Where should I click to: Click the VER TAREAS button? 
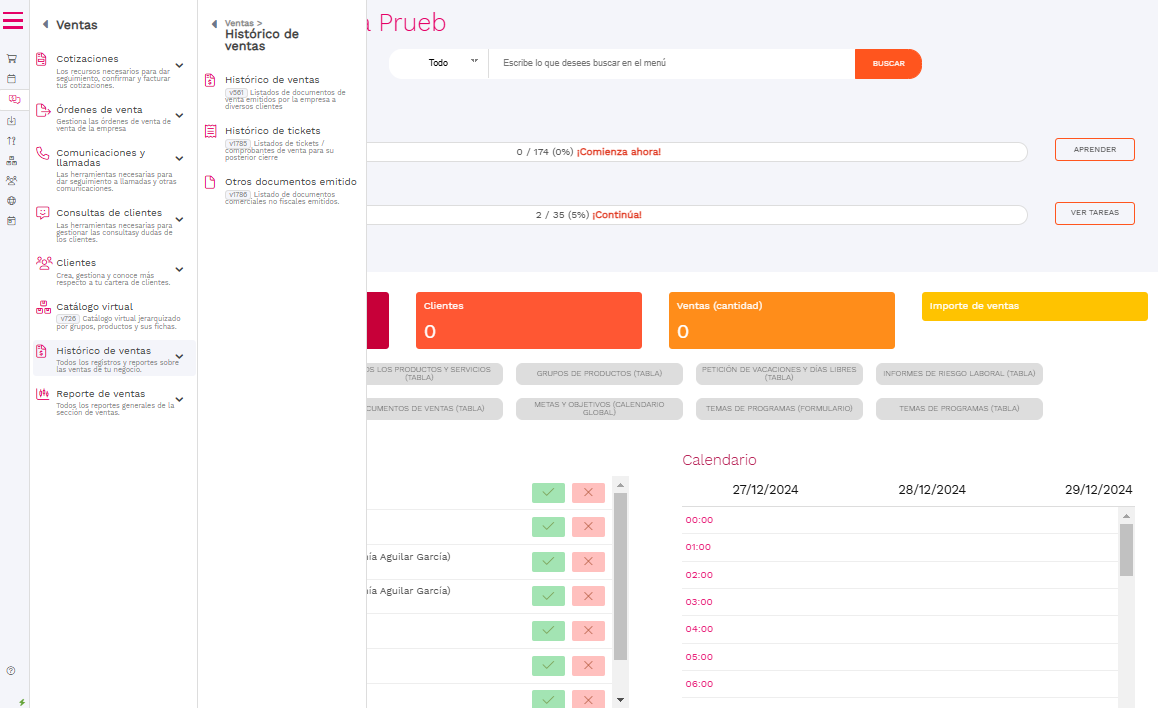click(1094, 213)
